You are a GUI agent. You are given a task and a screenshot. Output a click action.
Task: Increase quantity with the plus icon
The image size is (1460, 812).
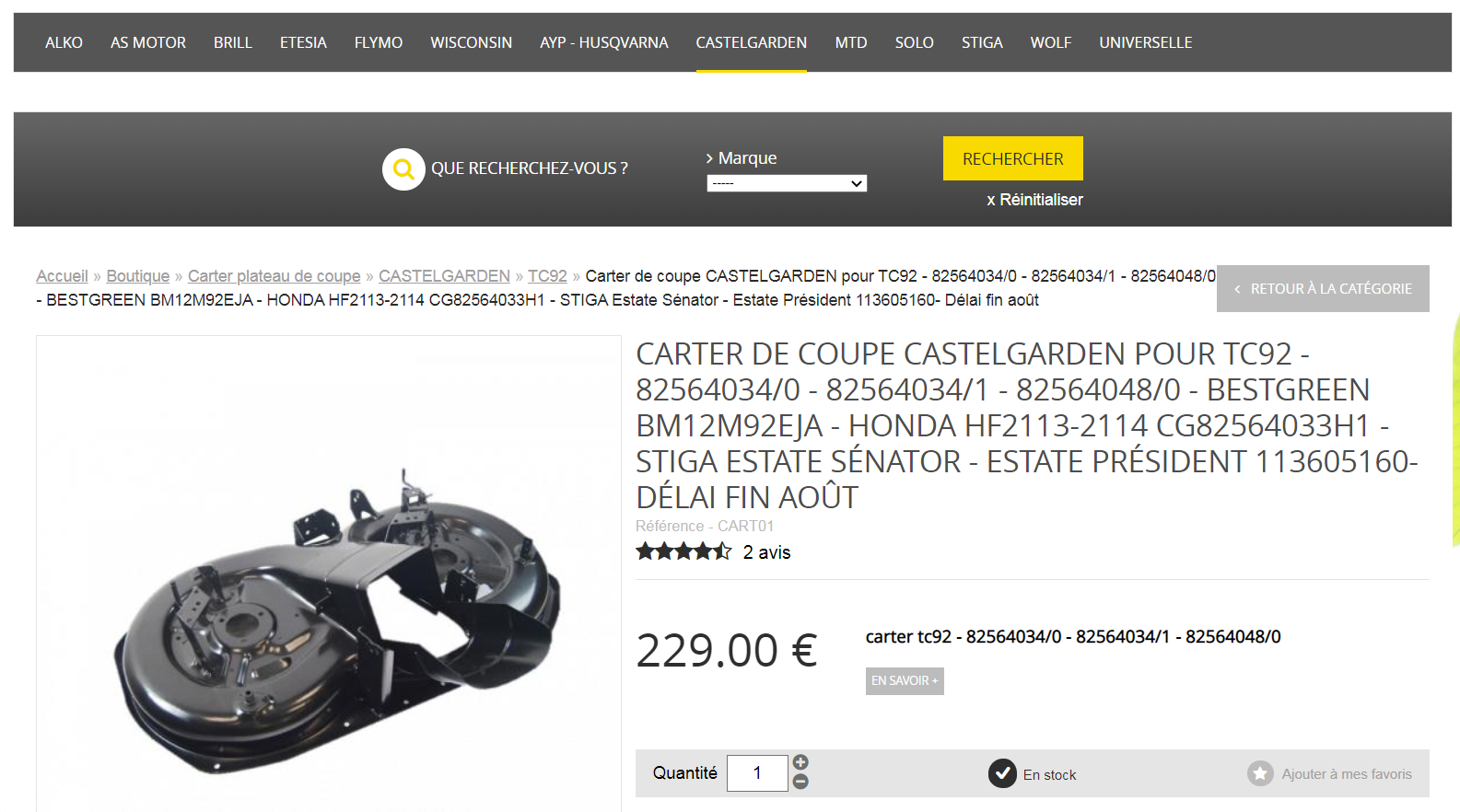click(800, 762)
